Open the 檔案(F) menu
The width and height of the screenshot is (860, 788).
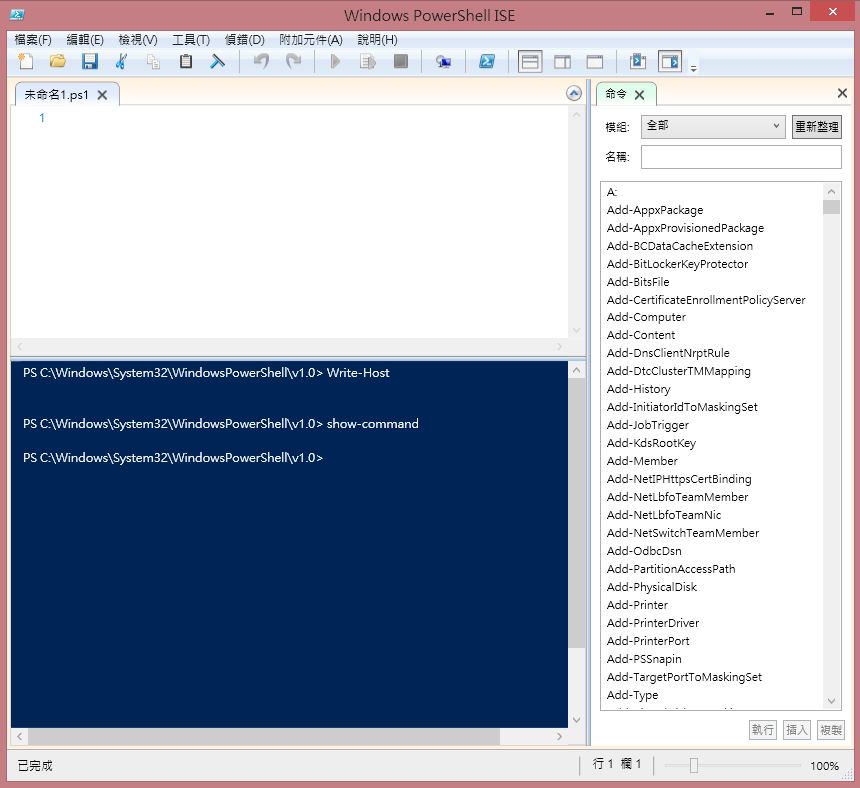[33, 39]
